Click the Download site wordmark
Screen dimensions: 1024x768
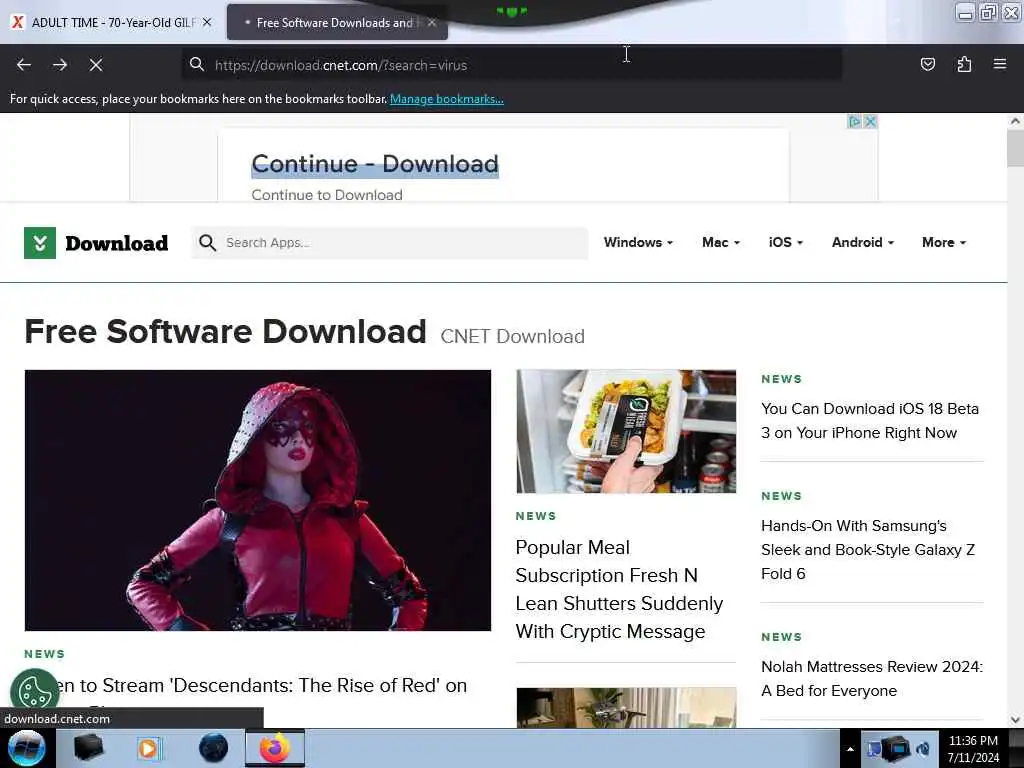coord(117,243)
